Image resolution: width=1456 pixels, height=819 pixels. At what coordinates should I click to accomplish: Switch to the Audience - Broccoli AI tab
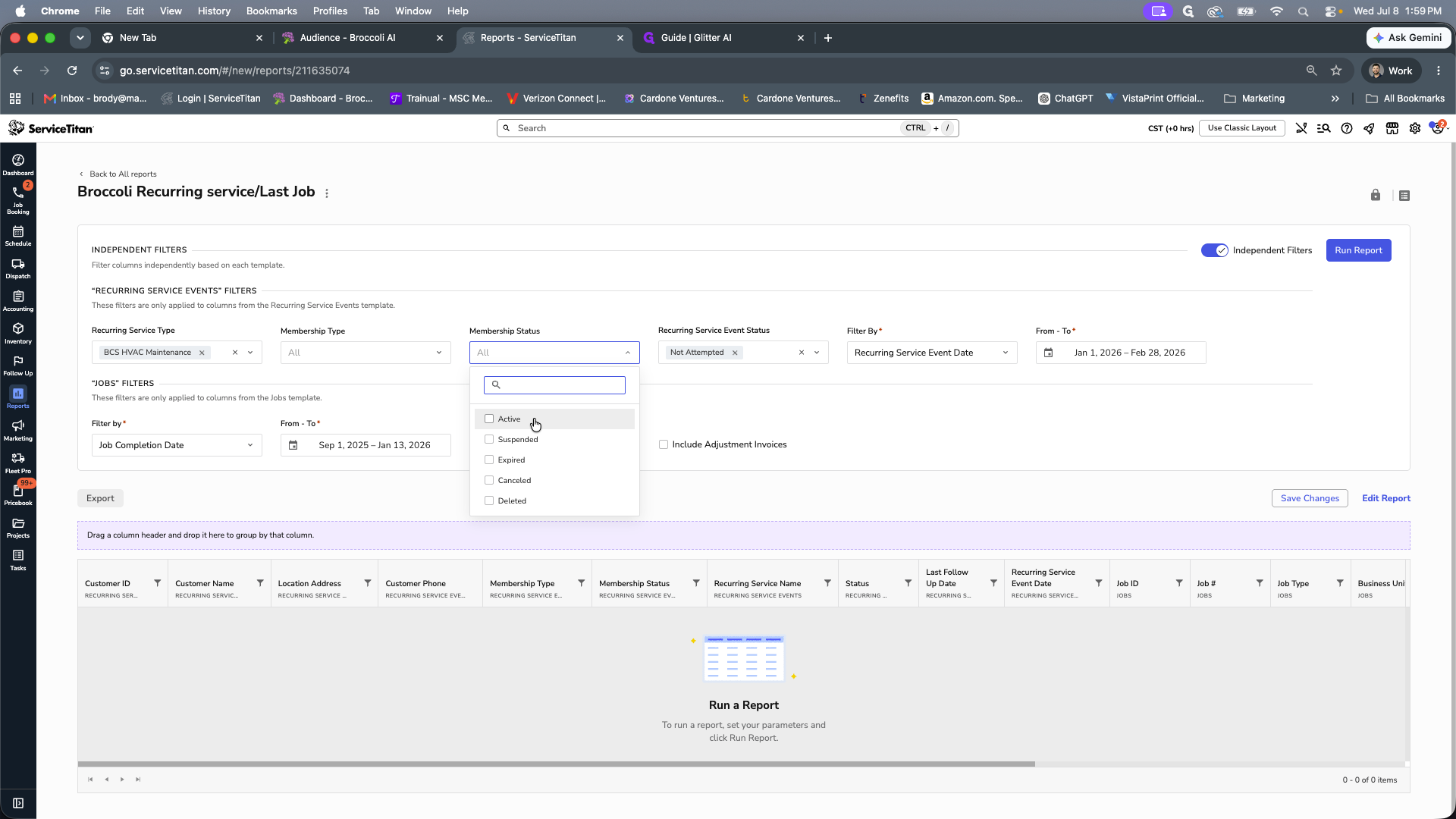point(362,38)
